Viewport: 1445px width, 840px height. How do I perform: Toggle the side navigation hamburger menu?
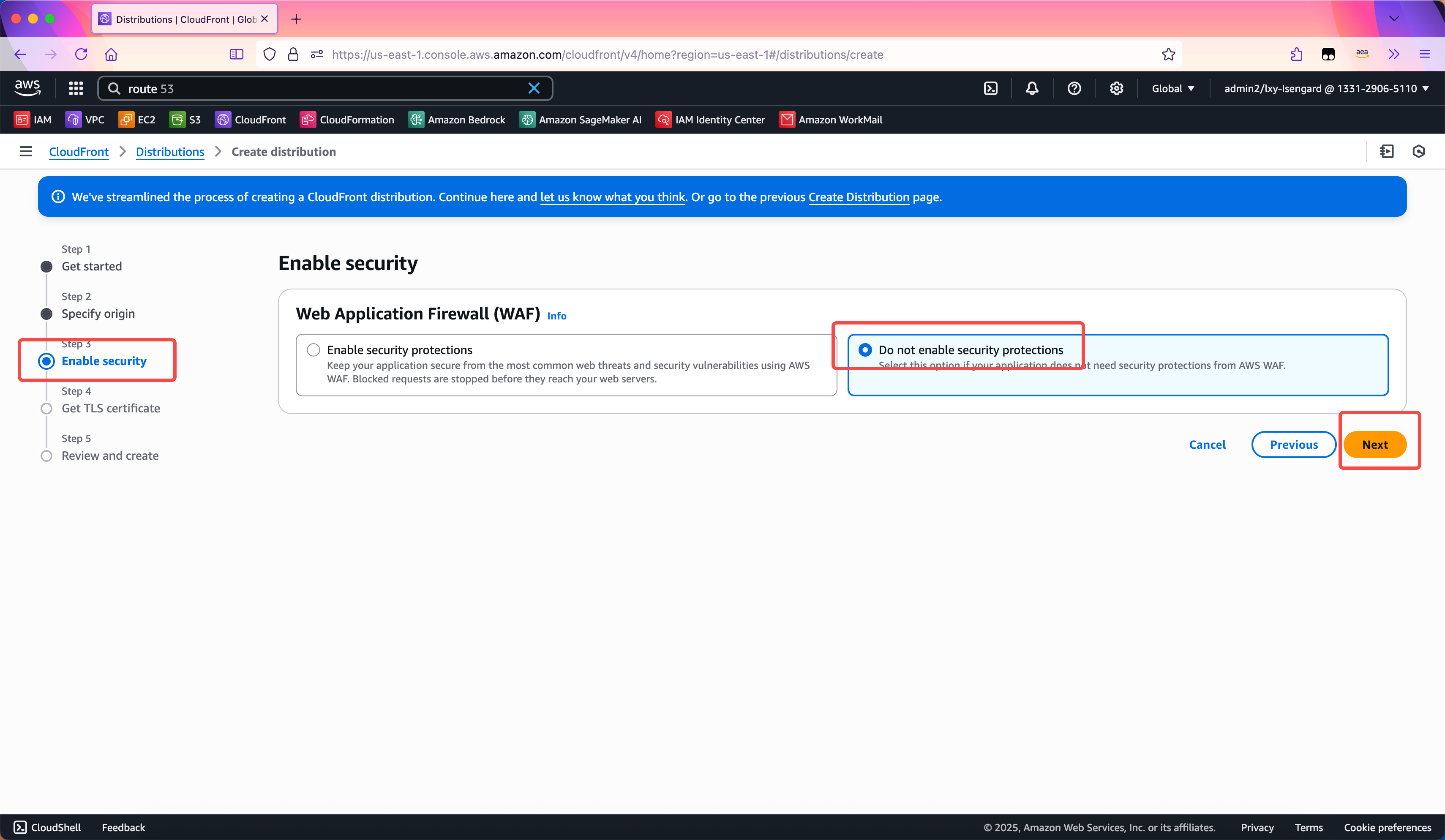pyautogui.click(x=26, y=151)
